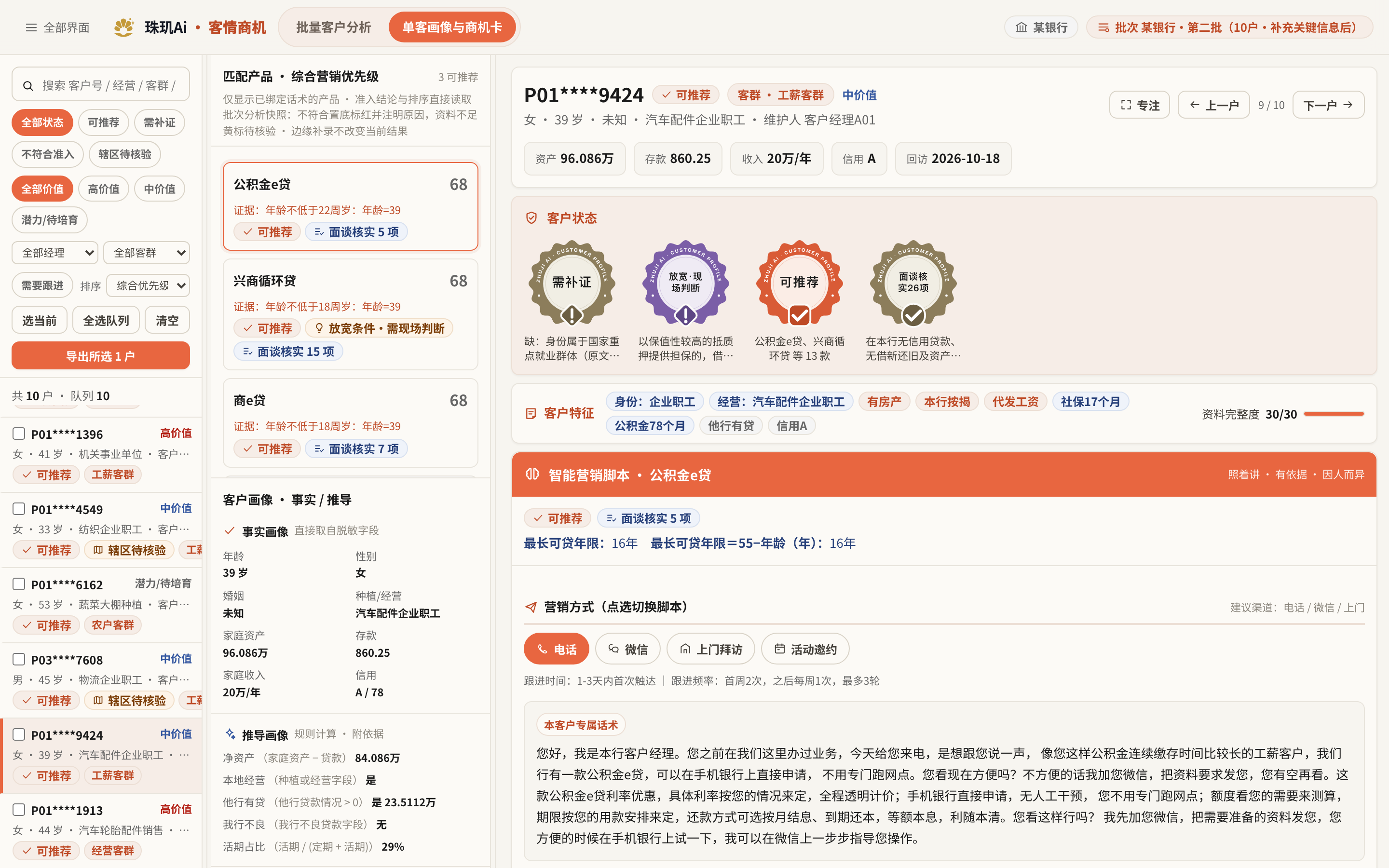The width and height of the screenshot is (1389, 868).
Task: Filter by the 需补证 status chip
Action: click(x=160, y=122)
